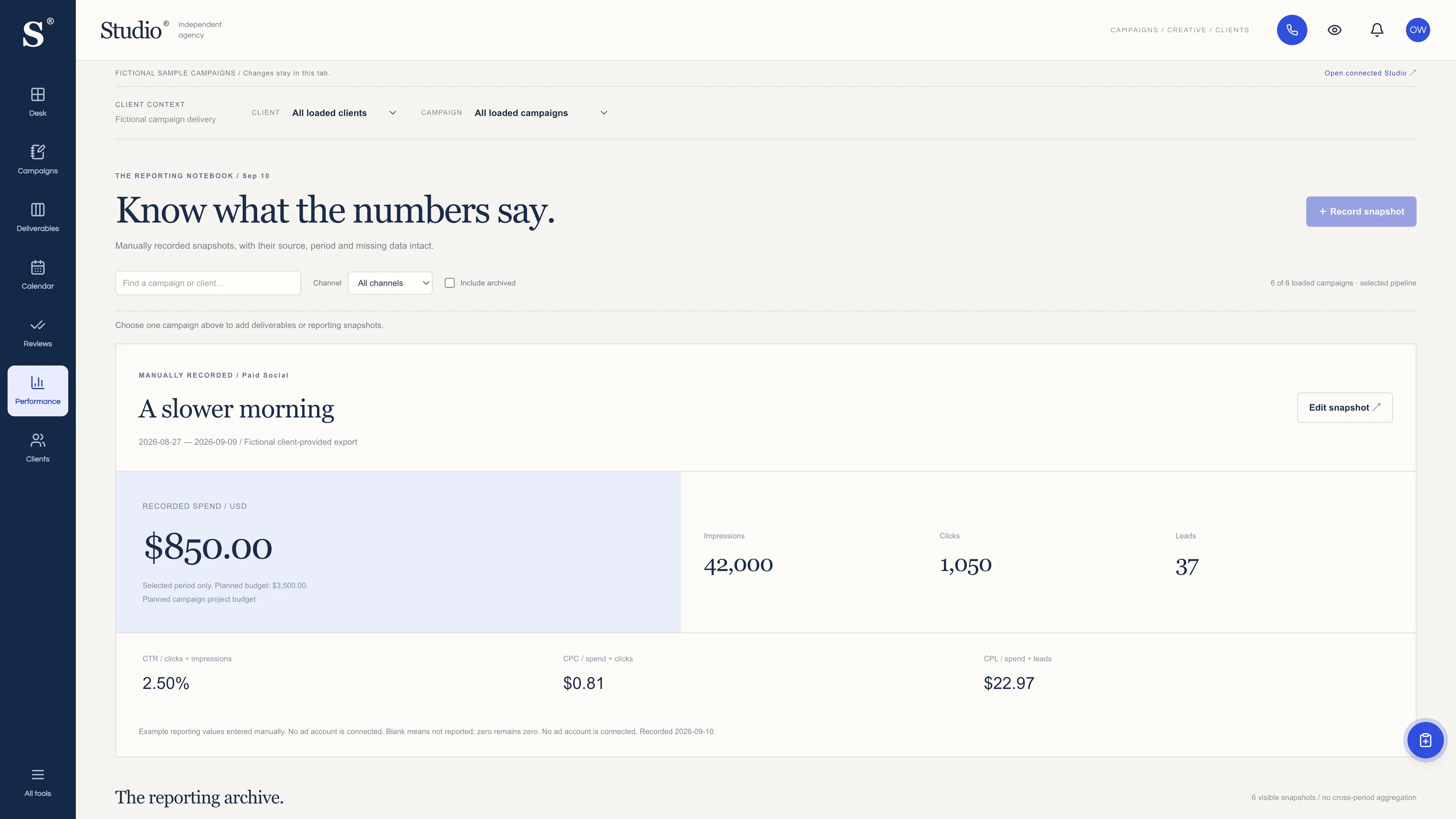This screenshot has height=819, width=1456.
Task: Click The reporting archive heading
Action: pos(199,797)
